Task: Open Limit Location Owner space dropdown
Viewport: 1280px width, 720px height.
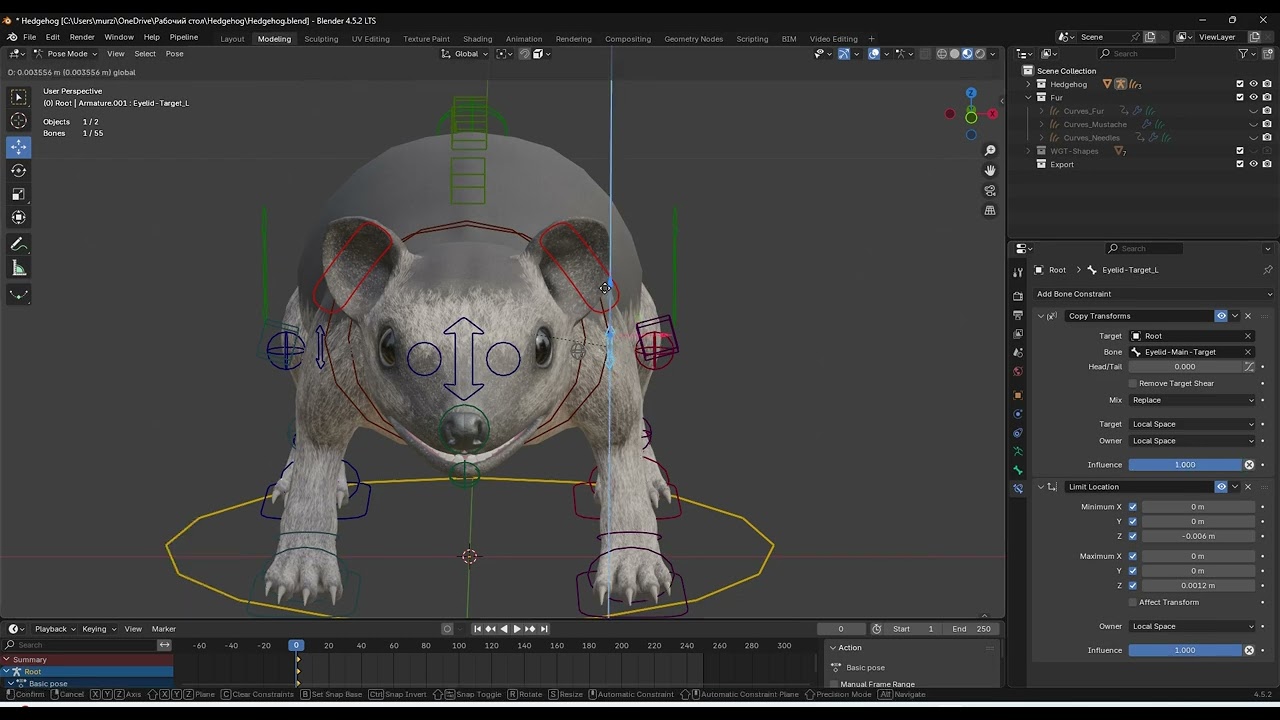Action: coord(1192,626)
